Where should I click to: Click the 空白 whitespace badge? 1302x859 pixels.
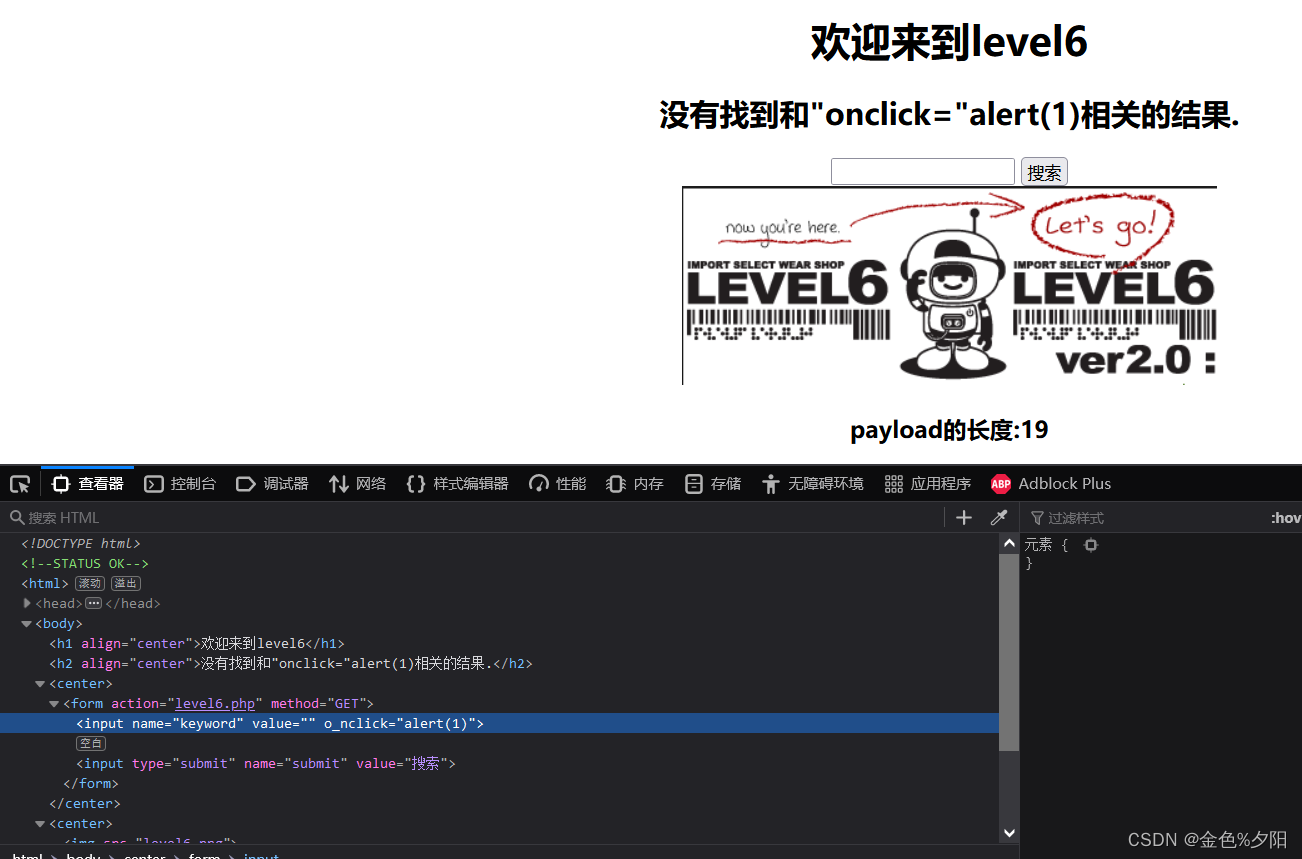pyautogui.click(x=91, y=743)
